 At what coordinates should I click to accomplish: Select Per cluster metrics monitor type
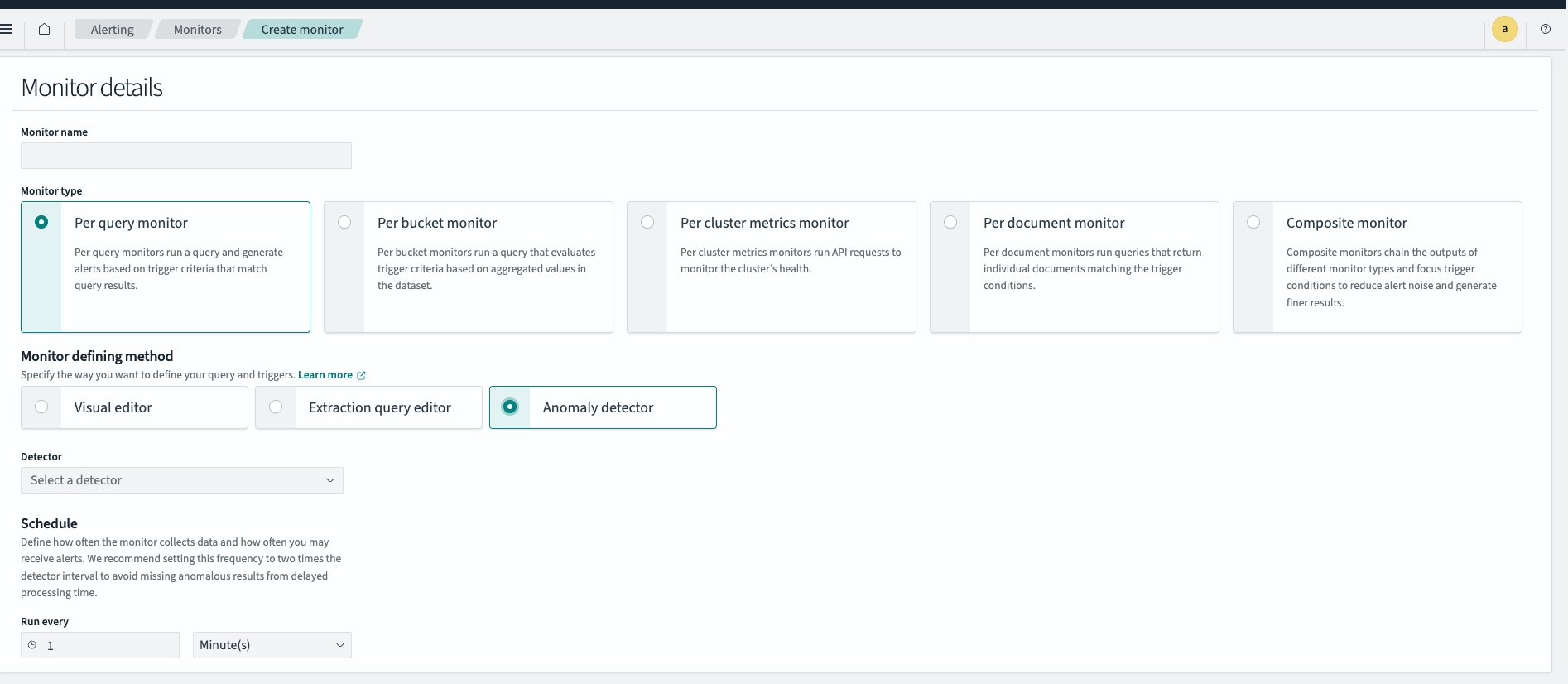647,222
